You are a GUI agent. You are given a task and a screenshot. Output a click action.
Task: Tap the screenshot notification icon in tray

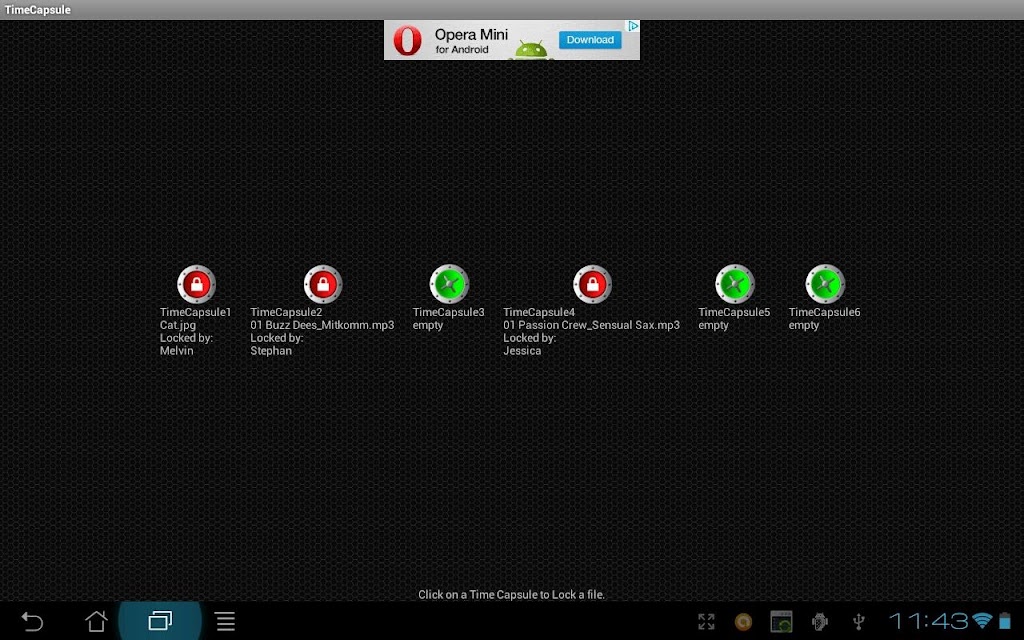(781, 622)
